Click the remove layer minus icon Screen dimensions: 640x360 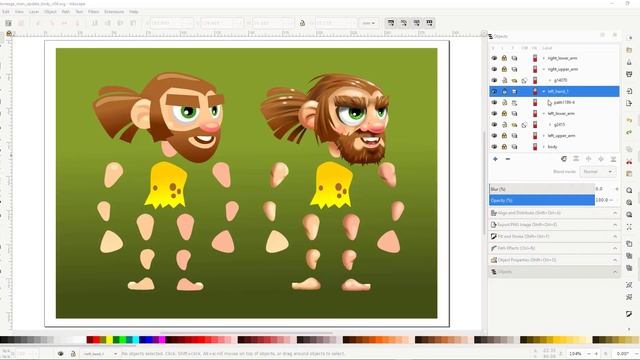(x=508, y=159)
